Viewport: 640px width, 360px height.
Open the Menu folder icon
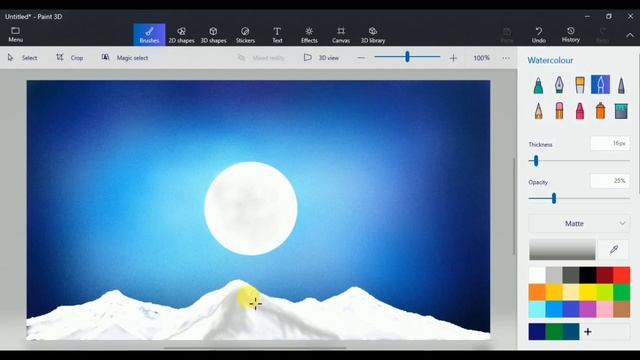click(16, 31)
